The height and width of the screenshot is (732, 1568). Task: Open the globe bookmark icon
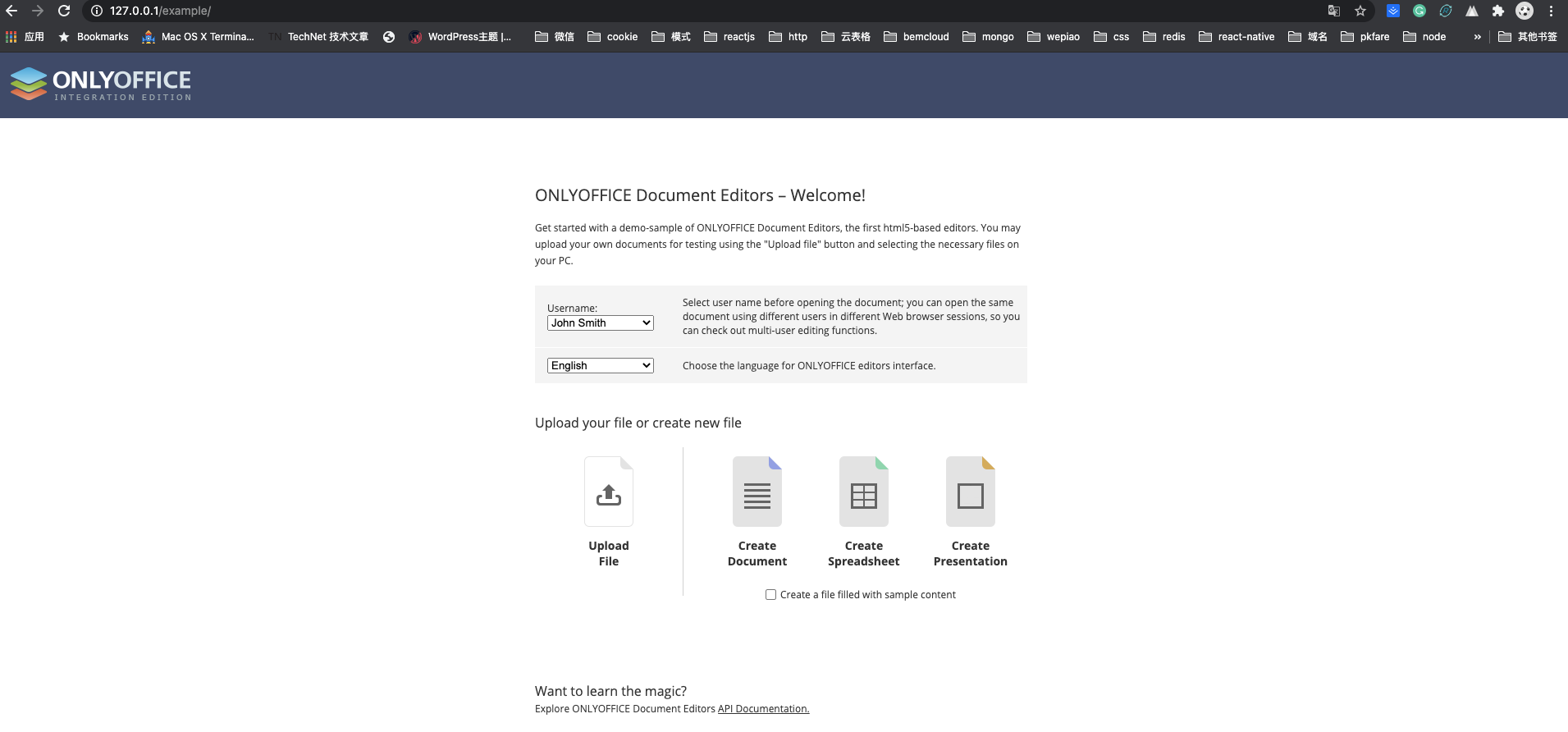tap(389, 37)
